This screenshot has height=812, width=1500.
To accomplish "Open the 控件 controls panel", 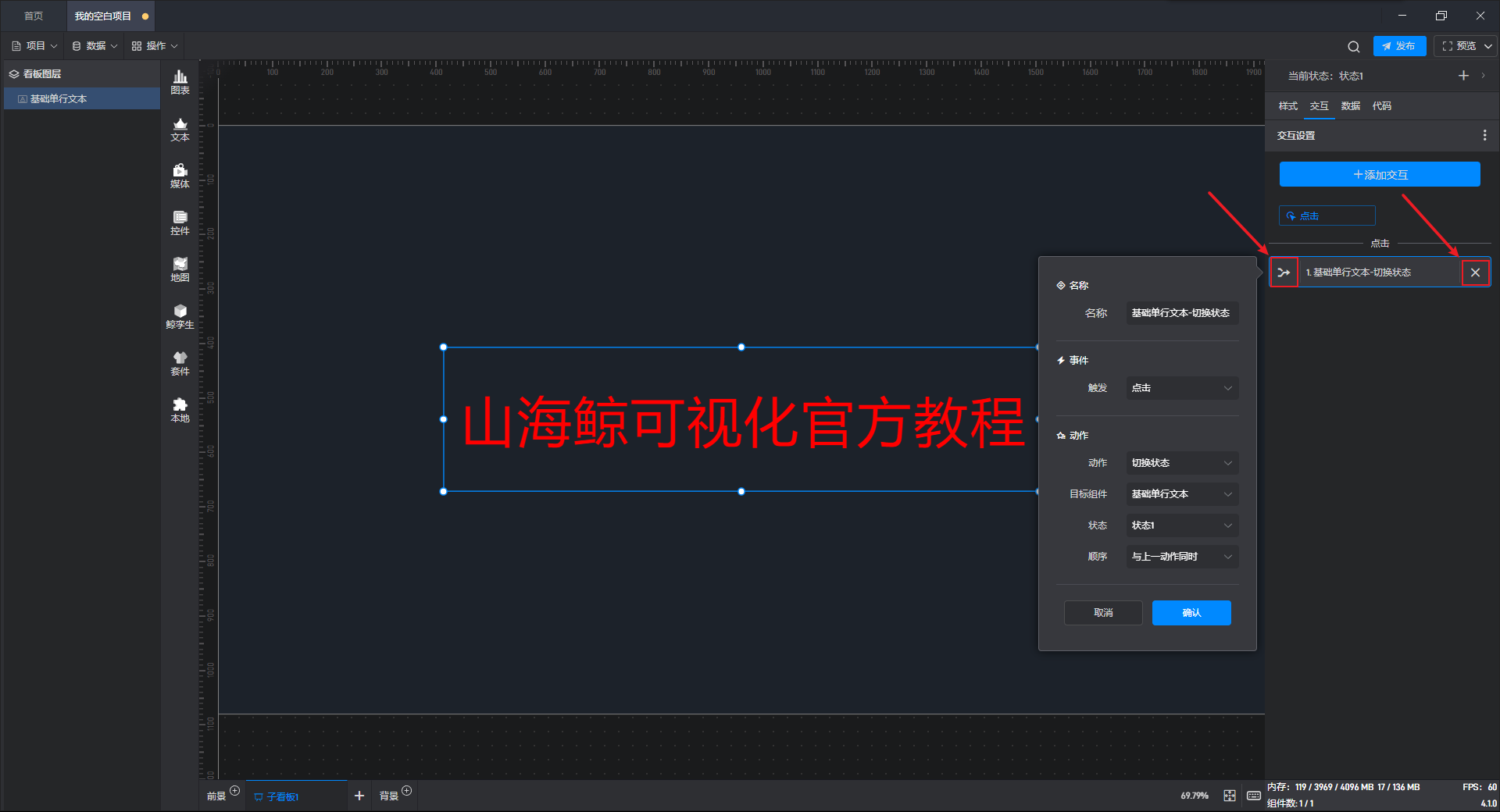I will [x=180, y=223].
